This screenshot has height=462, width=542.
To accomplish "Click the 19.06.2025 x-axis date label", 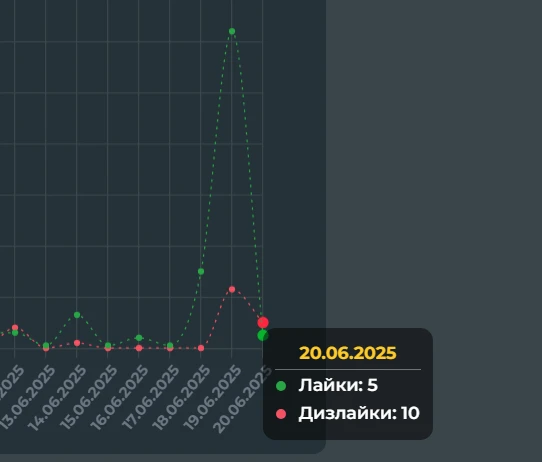I will pos(212,397).
